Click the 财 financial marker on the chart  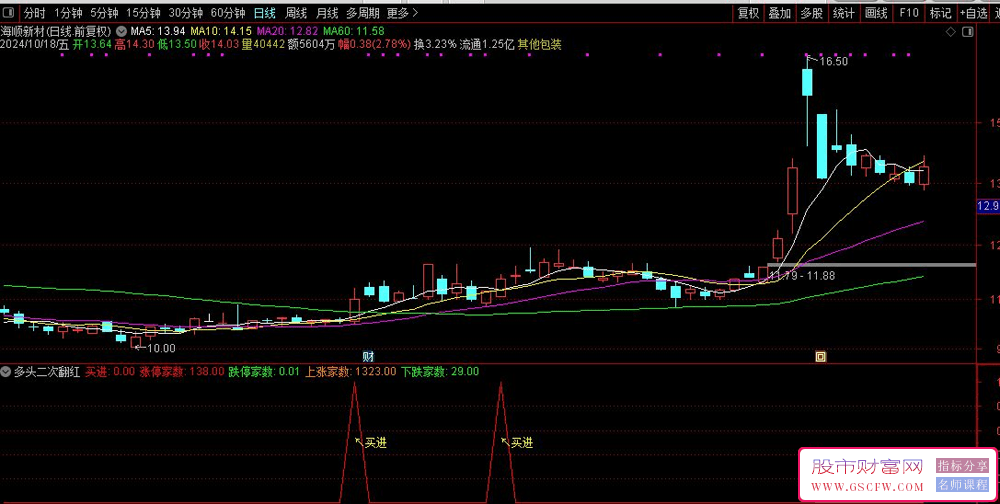pyautogui.click(x=368, y=357)
